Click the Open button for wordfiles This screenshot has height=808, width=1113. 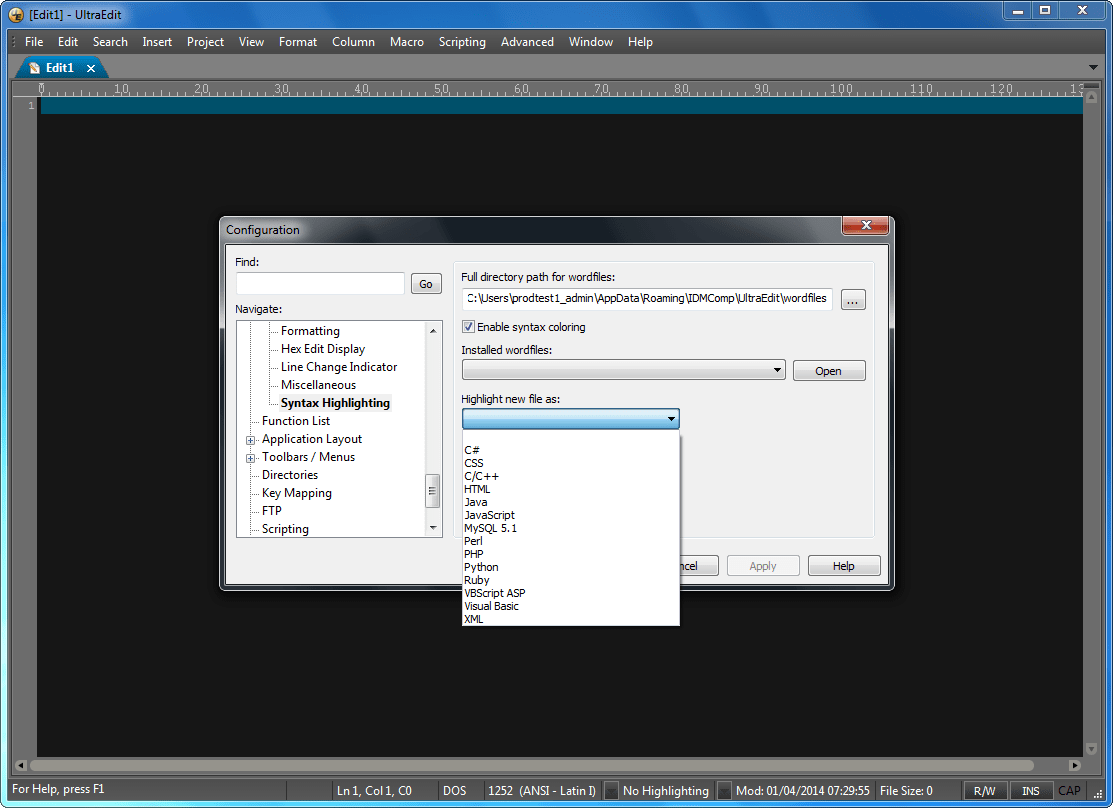tap(828, 371)
